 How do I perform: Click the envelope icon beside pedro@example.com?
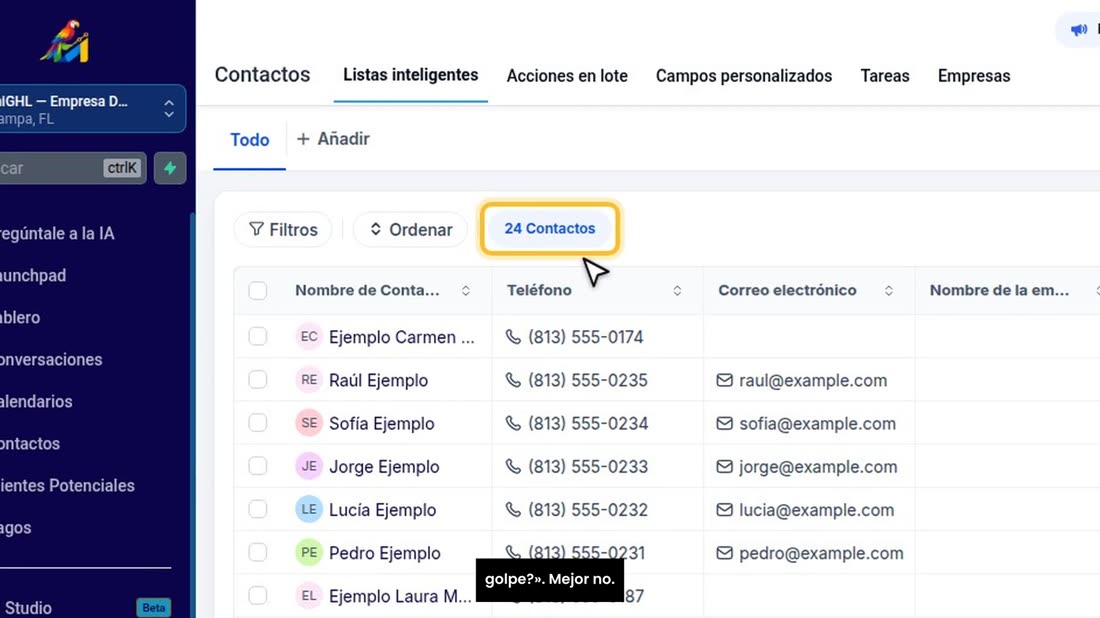[x=725, y=553]
